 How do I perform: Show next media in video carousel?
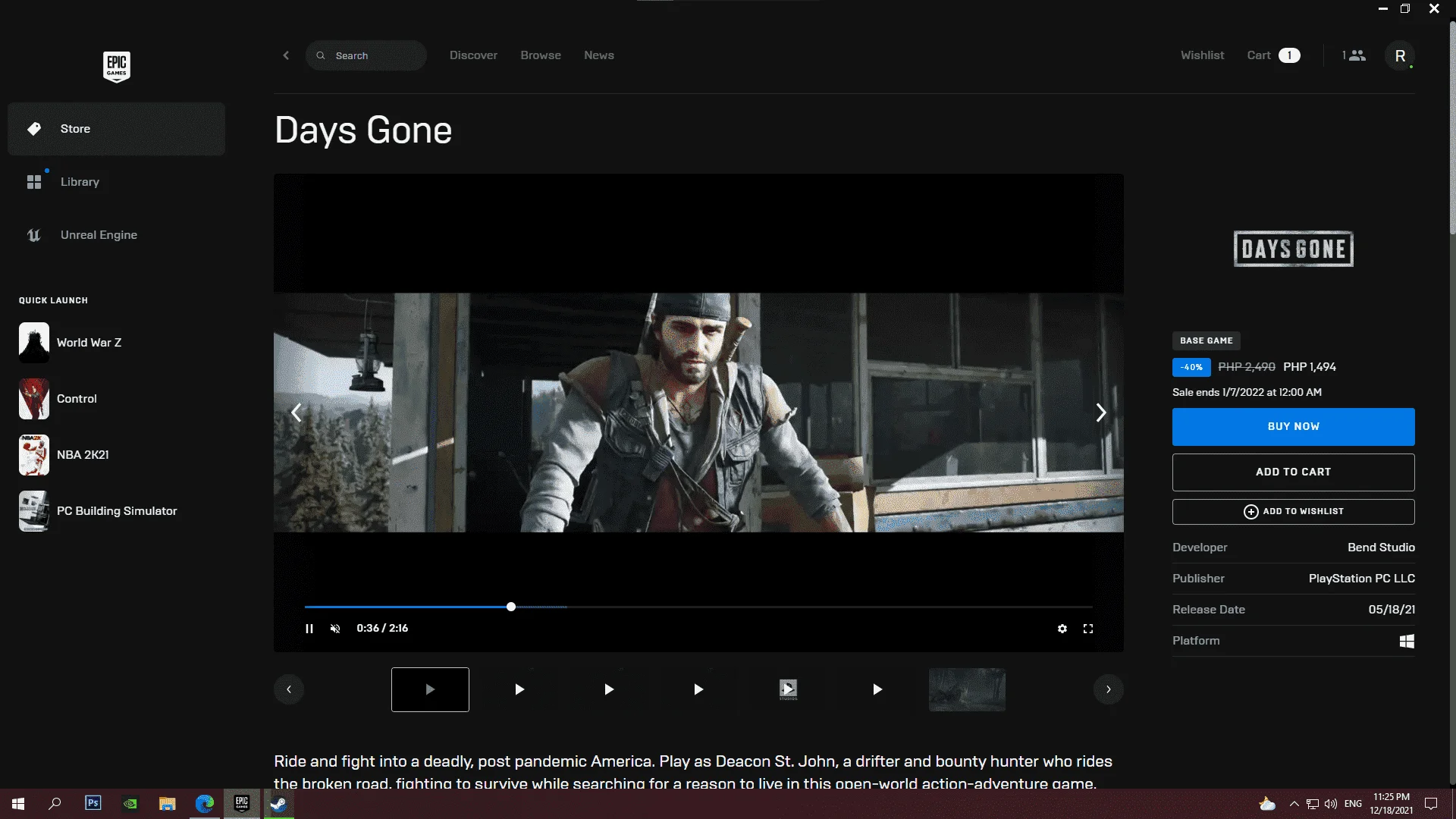pyautogui.click(x=1101, y=413)
